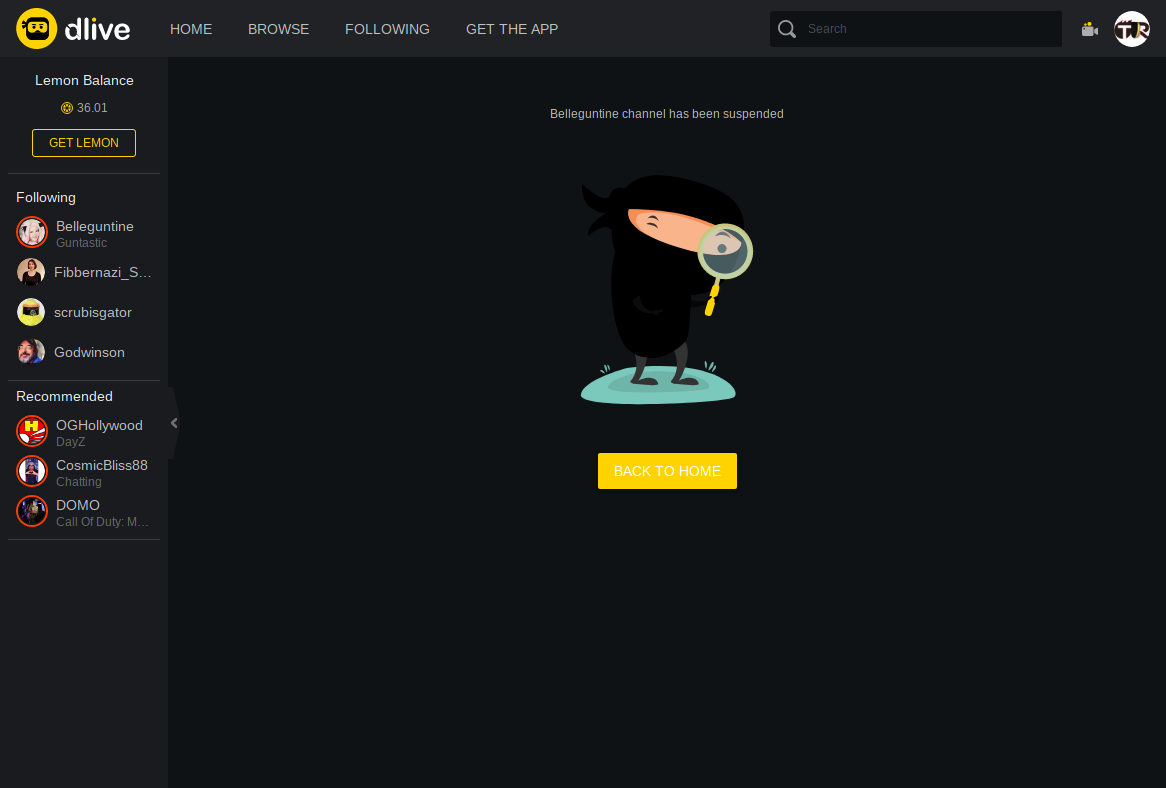Open Godwinson's avatar icon
This screenshot has width=1166, height=788.
(x=31, y=352)
